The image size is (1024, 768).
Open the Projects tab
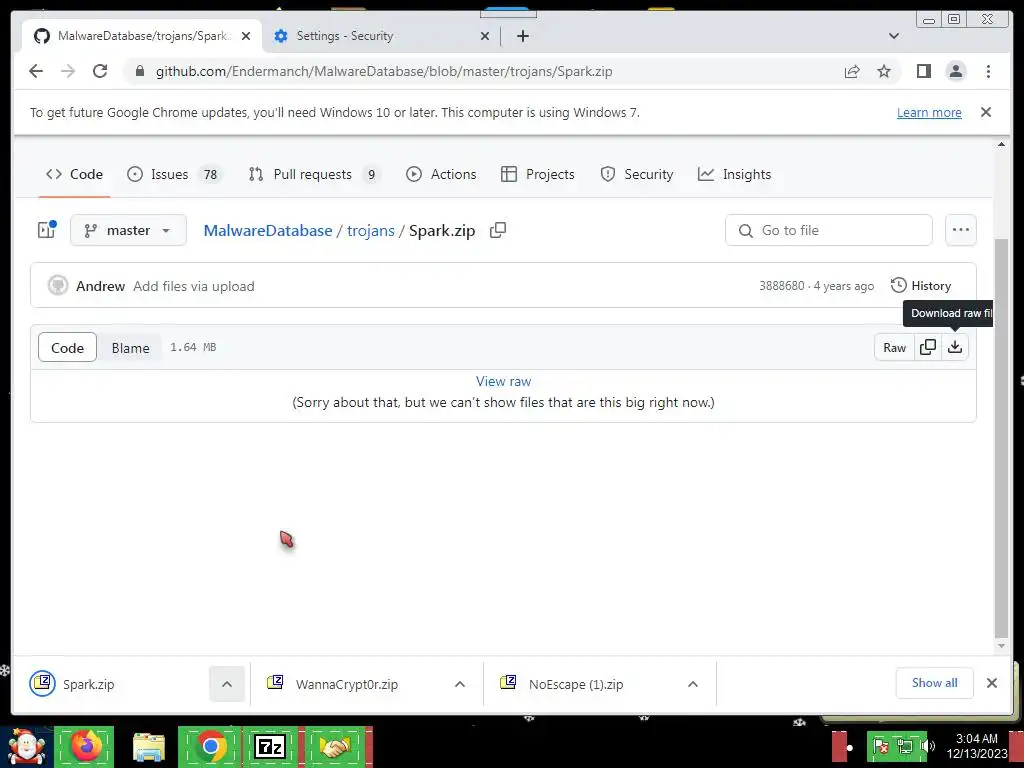tap(537, 174)
